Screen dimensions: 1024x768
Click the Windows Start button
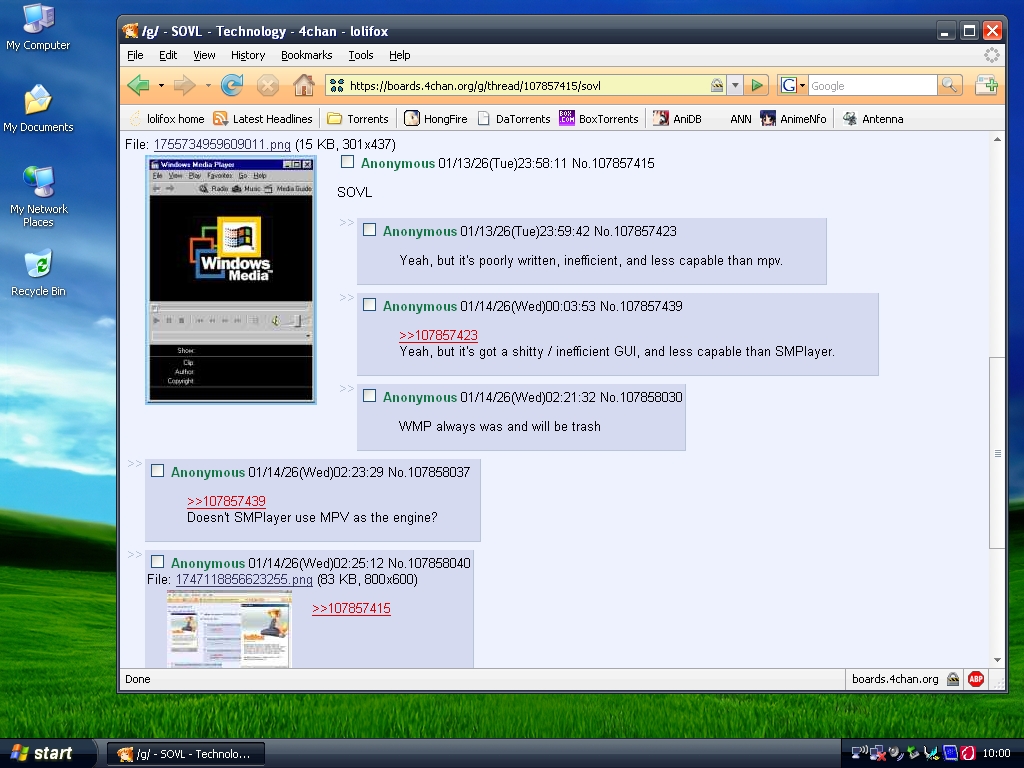click(44, 753)
